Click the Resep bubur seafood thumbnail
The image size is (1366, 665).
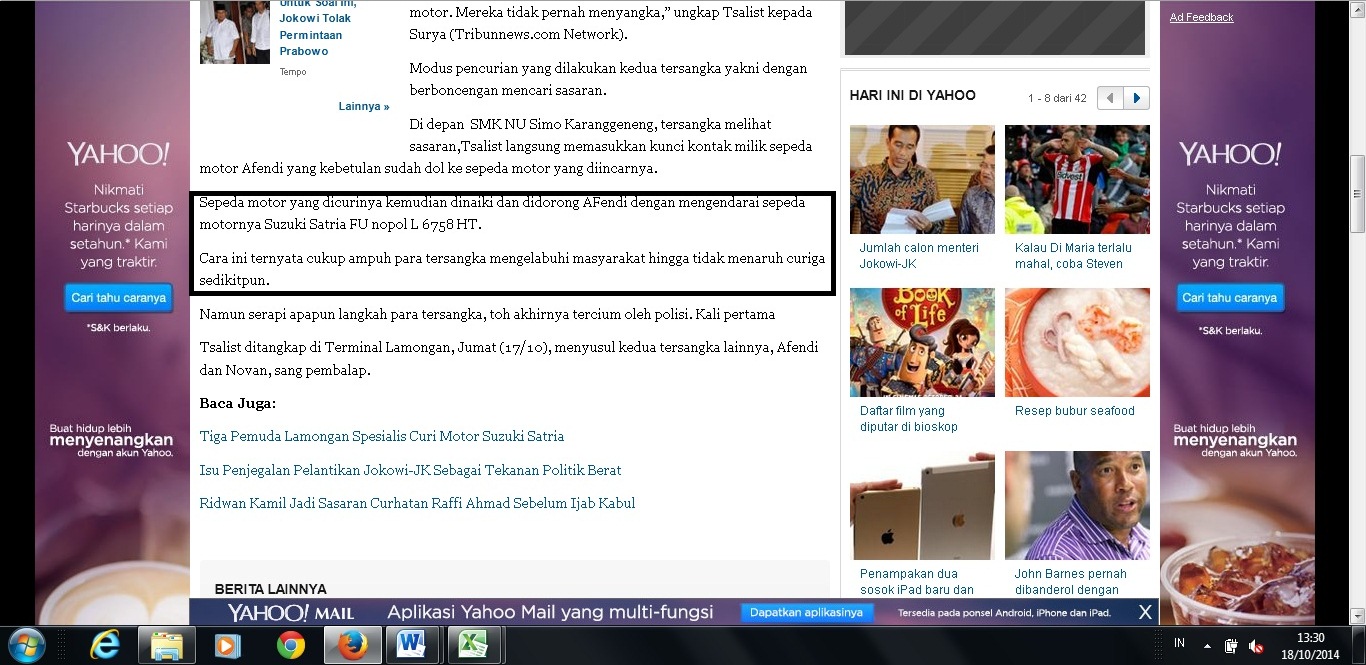tap(1077, 342)
